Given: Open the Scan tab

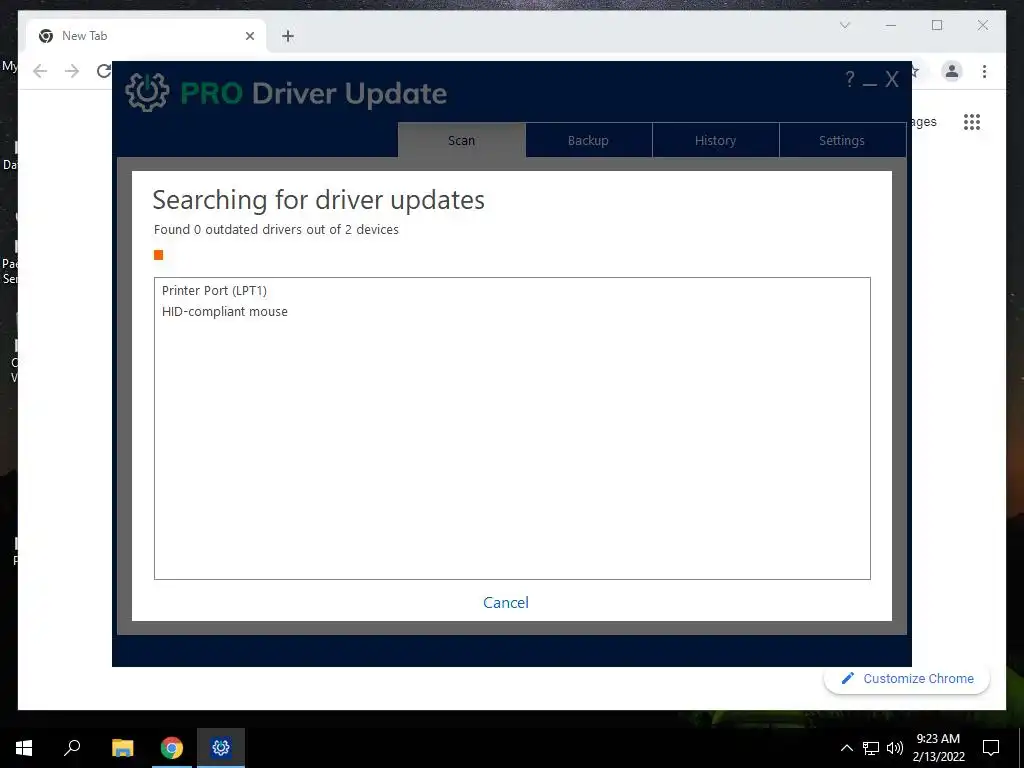Looking at the screenshot, I should 461,140.
